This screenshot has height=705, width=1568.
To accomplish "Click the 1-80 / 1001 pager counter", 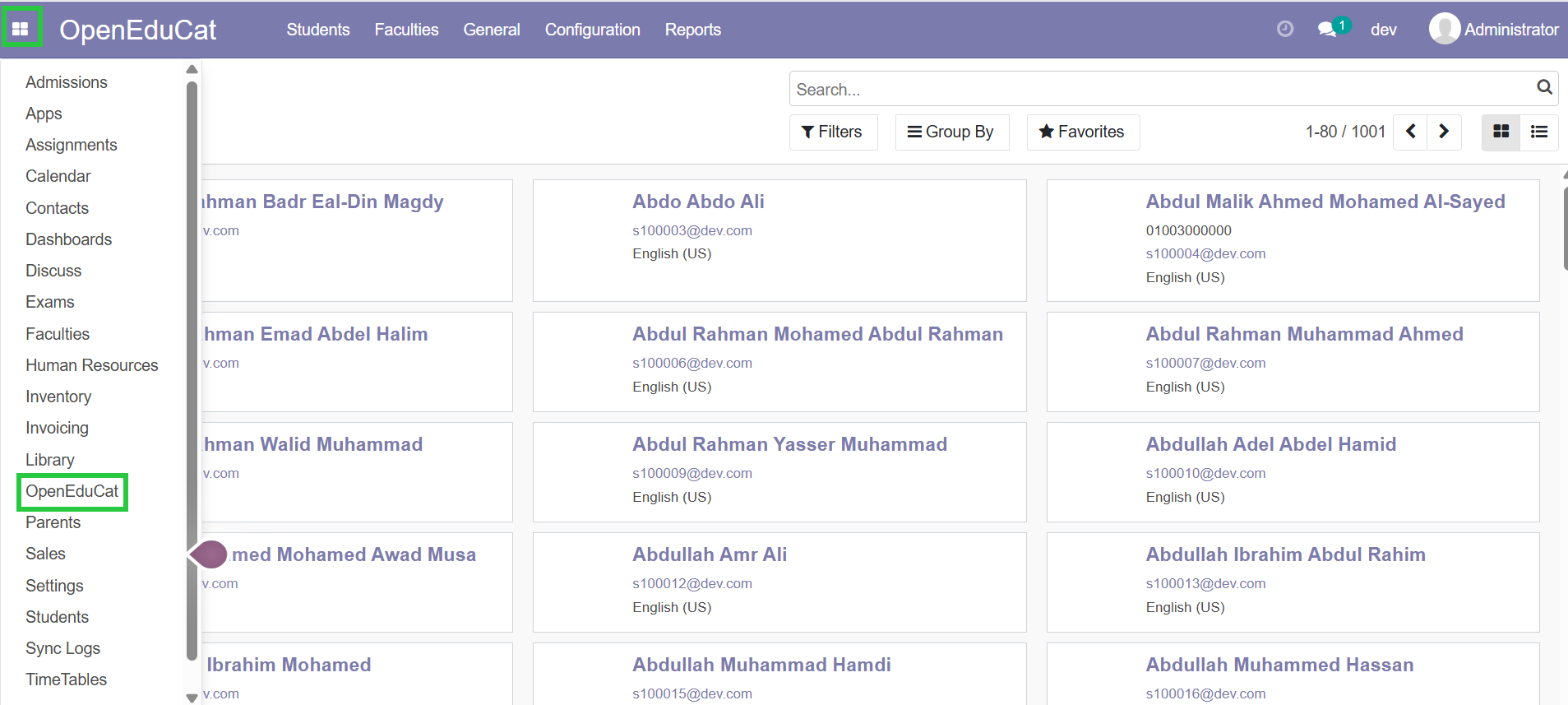I will (1345, 132).
